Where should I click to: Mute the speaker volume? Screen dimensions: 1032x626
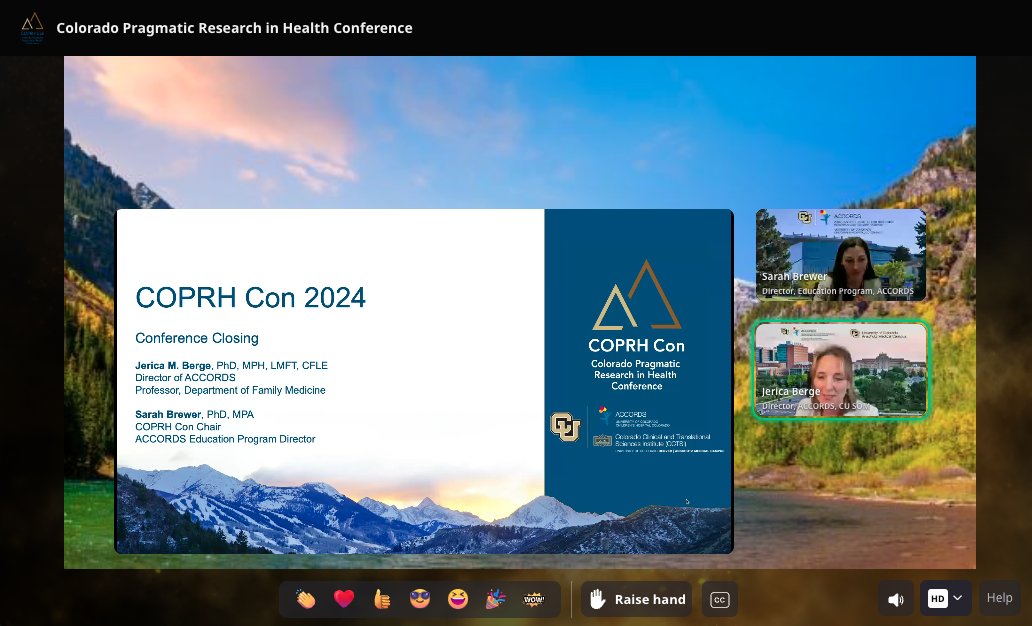point(896,599)
